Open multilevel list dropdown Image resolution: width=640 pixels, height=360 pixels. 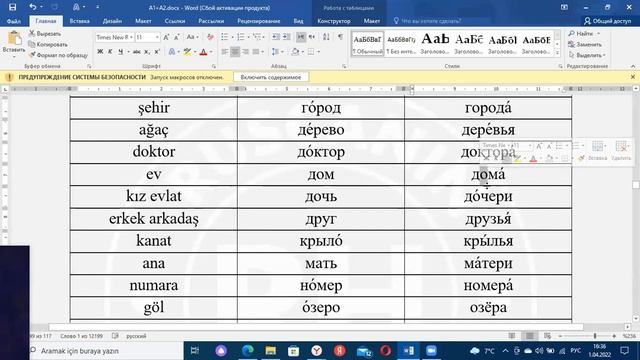tap(264, 37)
